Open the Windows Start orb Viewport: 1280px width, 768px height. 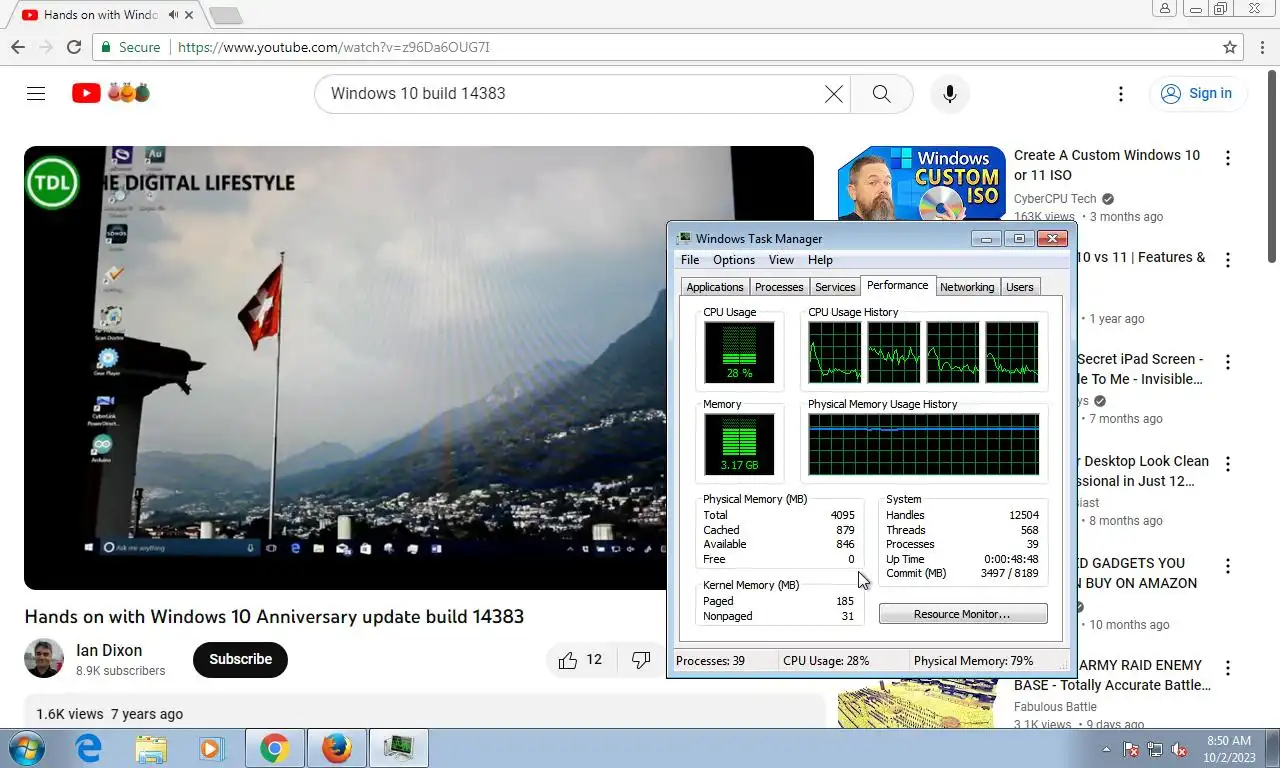click(x=25, y=748)
